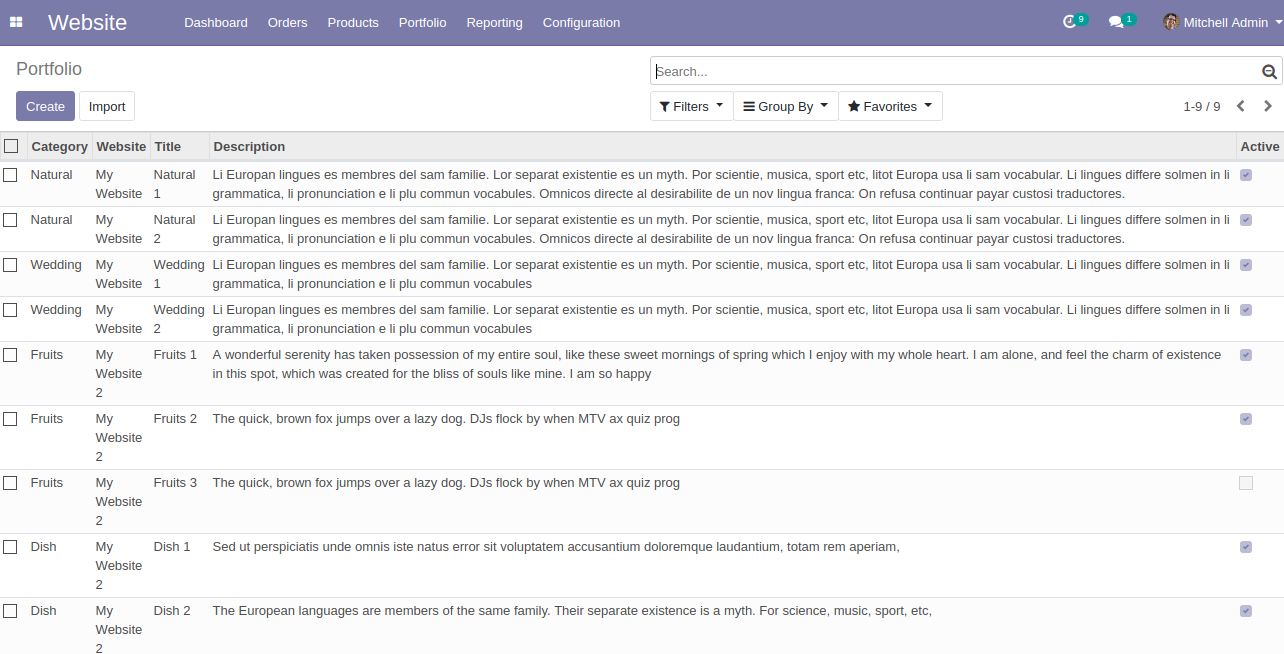Image resolution: width=1284 pixels, height=654 pixels.
Task: Toggle select-all checkbox in table header
Action: click(11, 146)
